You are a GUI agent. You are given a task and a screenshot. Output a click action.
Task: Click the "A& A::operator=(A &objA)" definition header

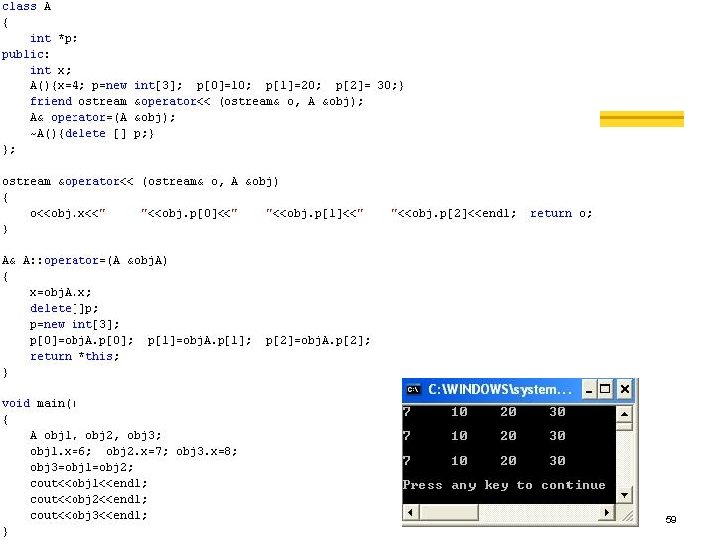tap(84, 261)
